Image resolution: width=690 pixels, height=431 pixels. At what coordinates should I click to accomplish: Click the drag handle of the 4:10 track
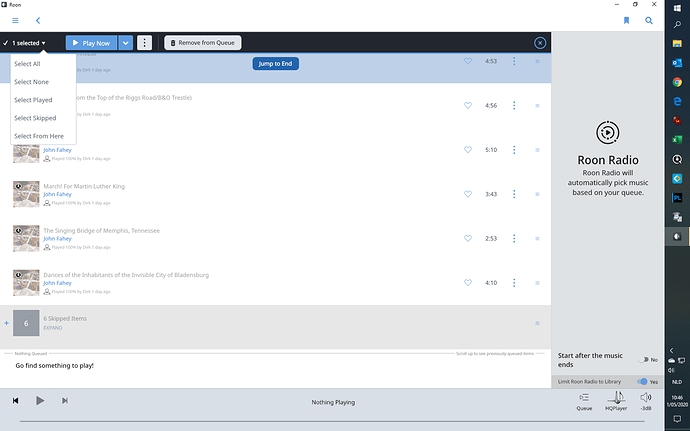(537, 283)
